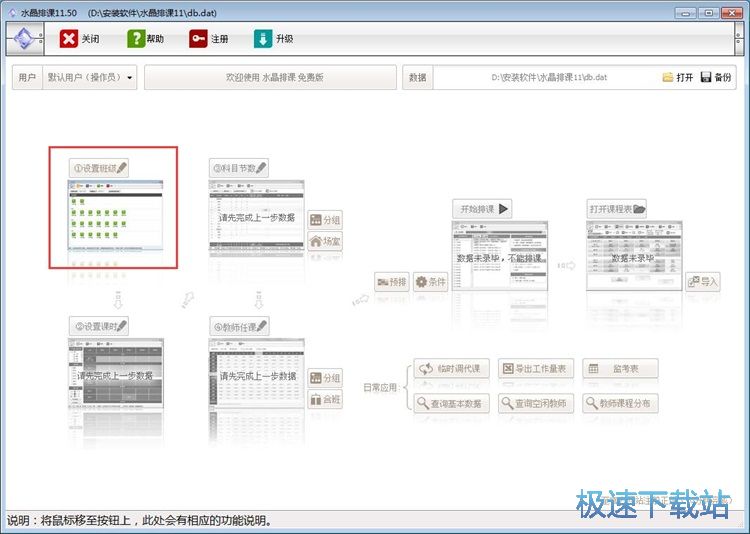Open the 科目节数 preview thumbnail
Image resolution: width=750 pixels, height=534 pixels.
(x=256, y=215)
